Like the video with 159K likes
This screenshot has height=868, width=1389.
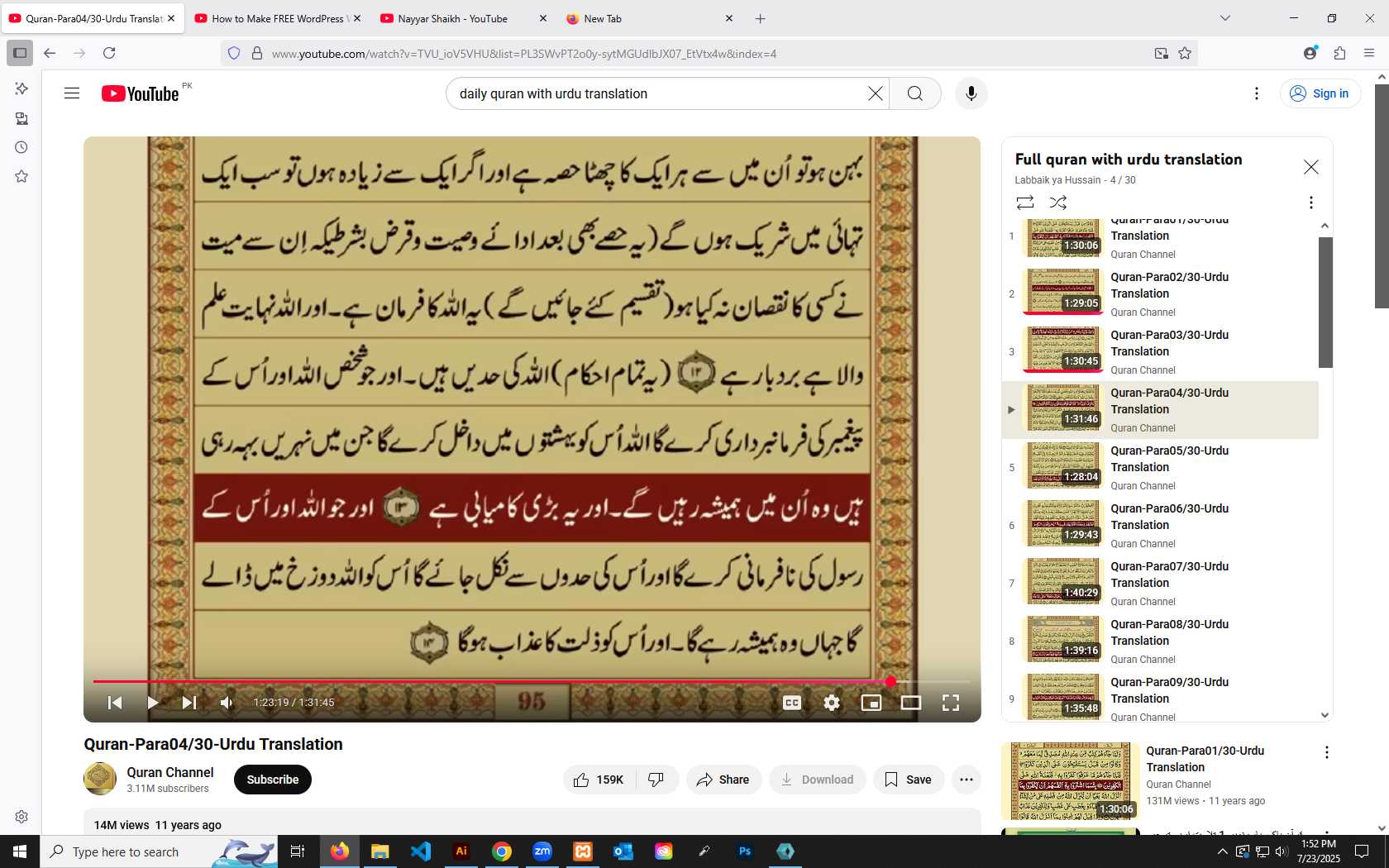click(599, 780)
